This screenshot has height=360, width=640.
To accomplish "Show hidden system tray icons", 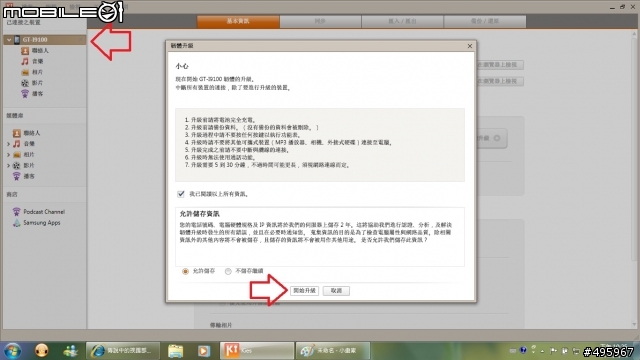I will coord(542,351).
